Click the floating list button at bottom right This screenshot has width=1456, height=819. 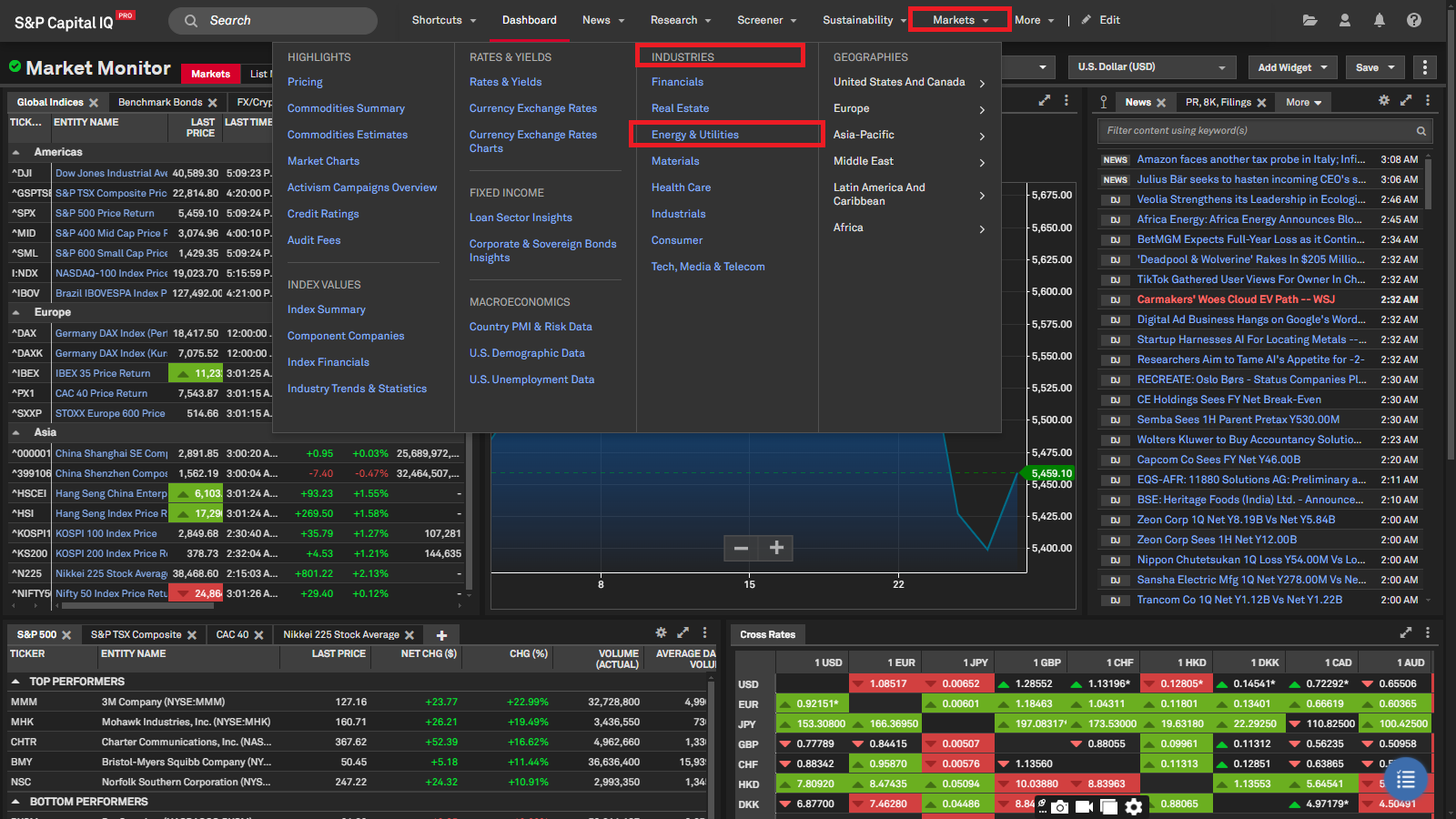click(1406, 780)
